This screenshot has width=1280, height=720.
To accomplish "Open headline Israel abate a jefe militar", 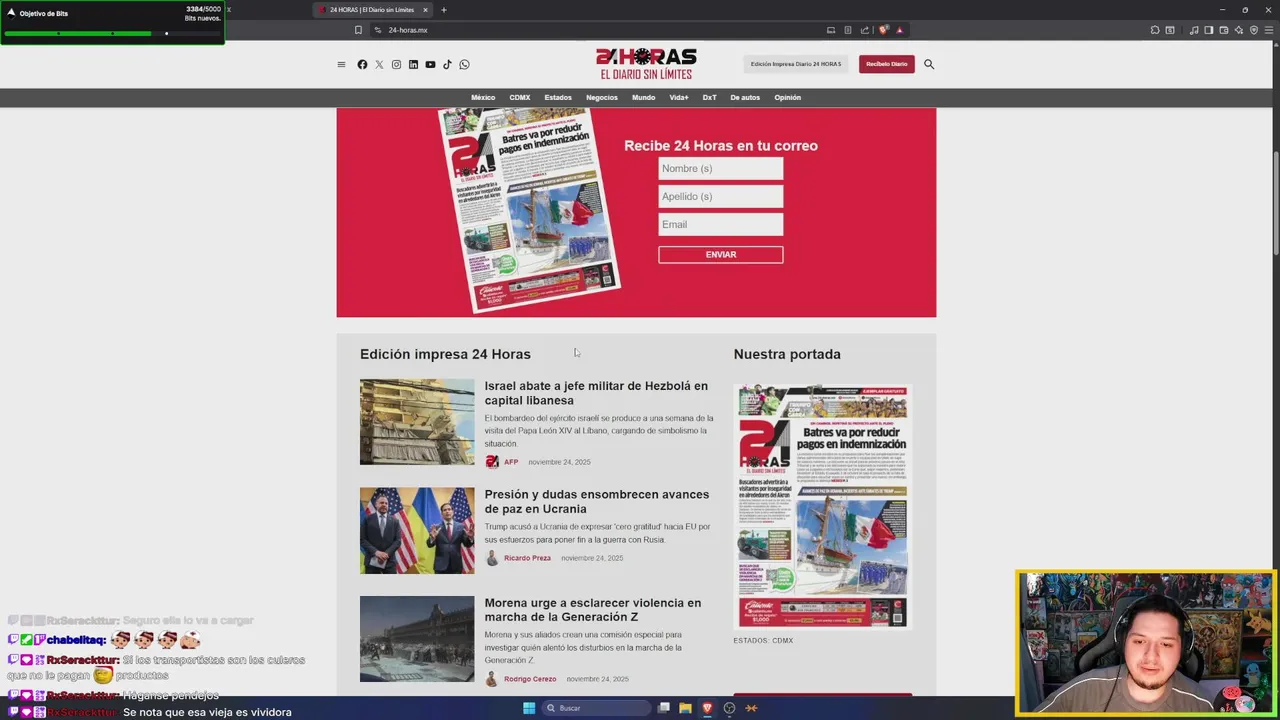I will 596,393.
